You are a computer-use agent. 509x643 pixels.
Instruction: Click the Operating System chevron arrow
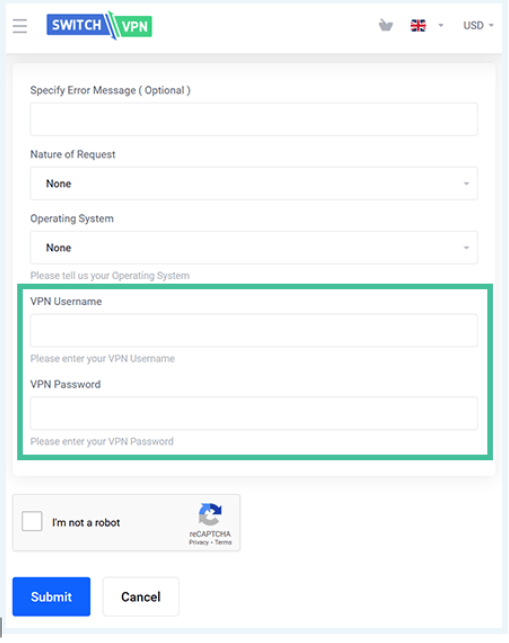466,248
